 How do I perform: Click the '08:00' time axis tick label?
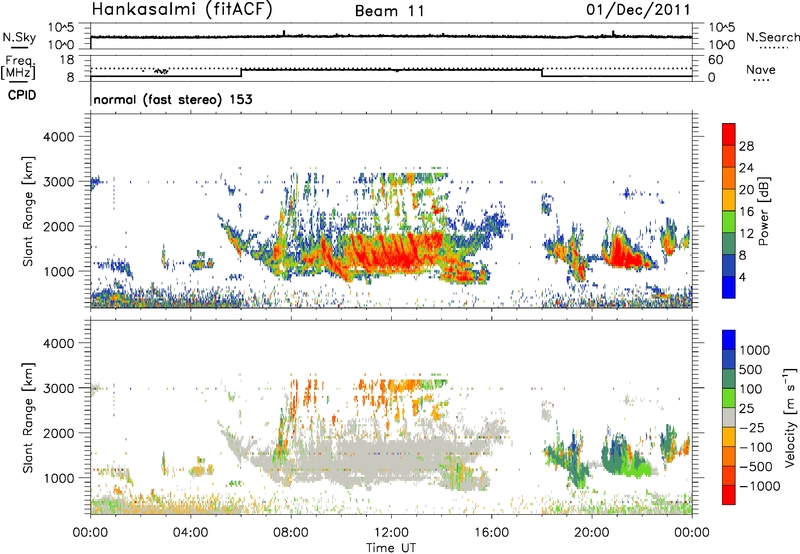pos(291,533)
